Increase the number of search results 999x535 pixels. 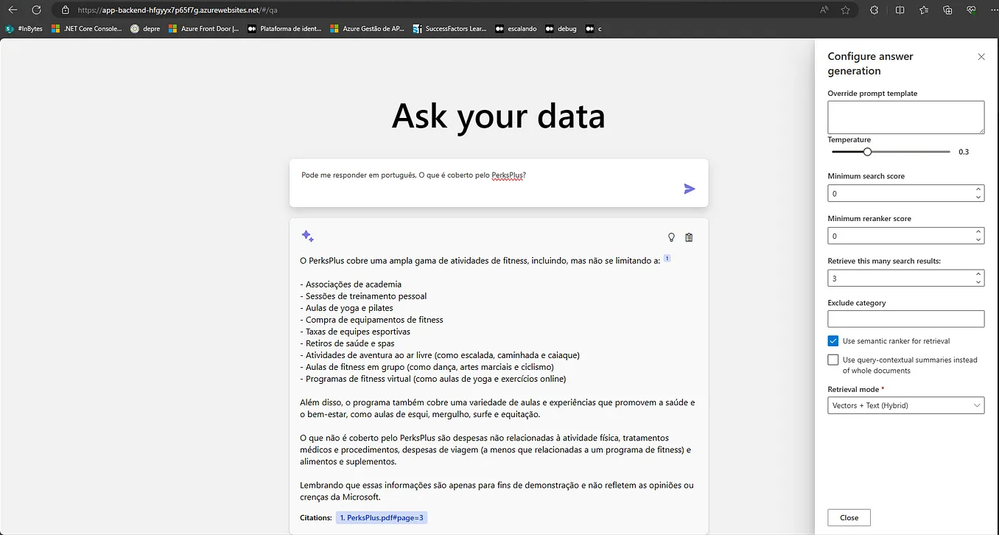click(x=978, y=274)
